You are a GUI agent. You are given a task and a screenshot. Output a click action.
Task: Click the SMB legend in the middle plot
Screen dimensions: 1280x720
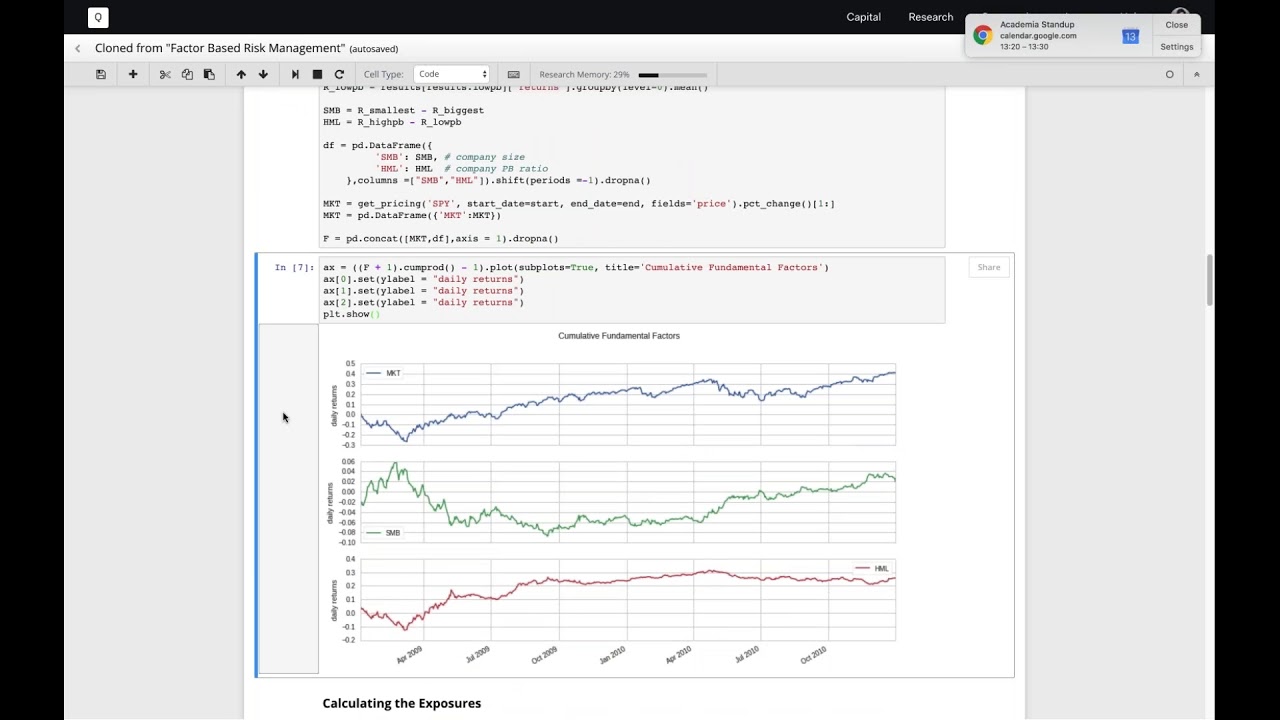coord(384,533)
